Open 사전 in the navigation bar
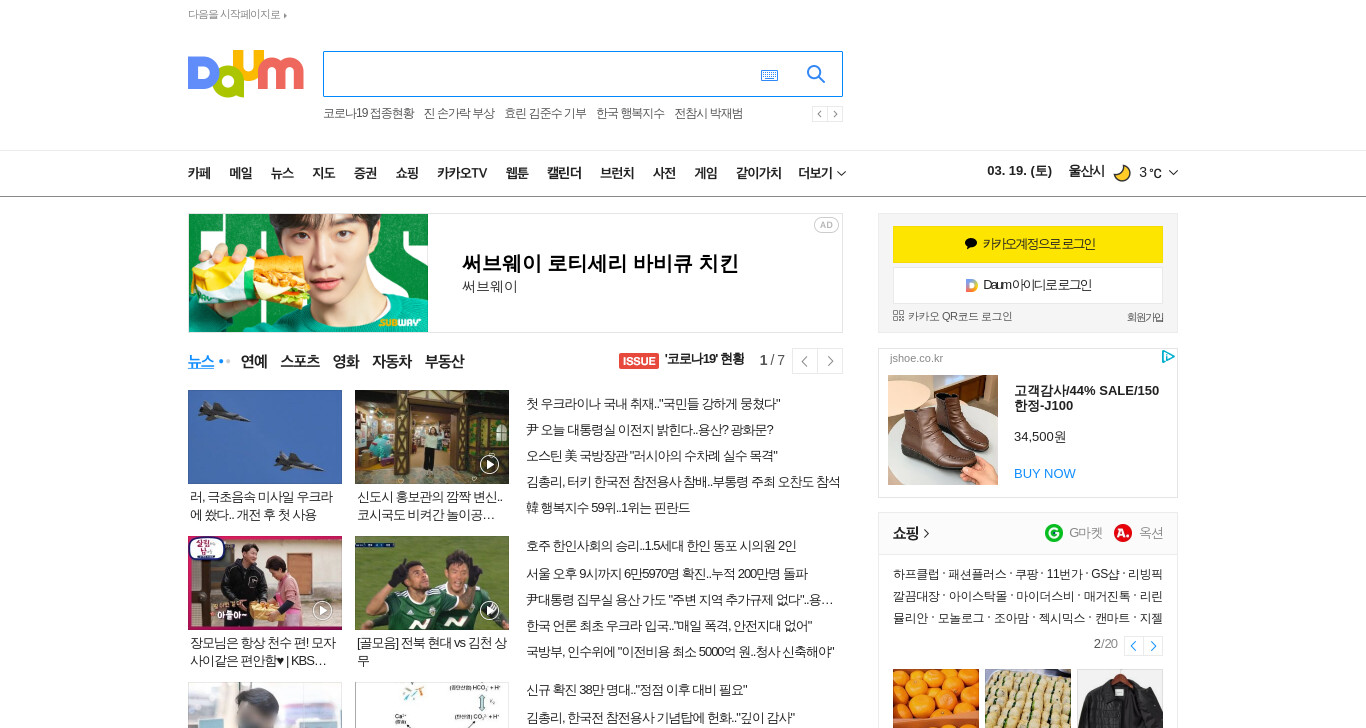Viewport: 1366px width, 728px height. point(664,173)
